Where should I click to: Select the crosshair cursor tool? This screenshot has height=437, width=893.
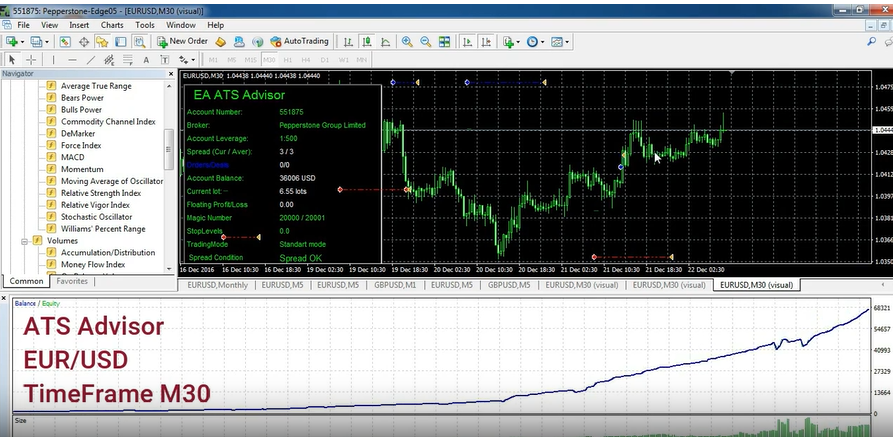pos(31,60)
